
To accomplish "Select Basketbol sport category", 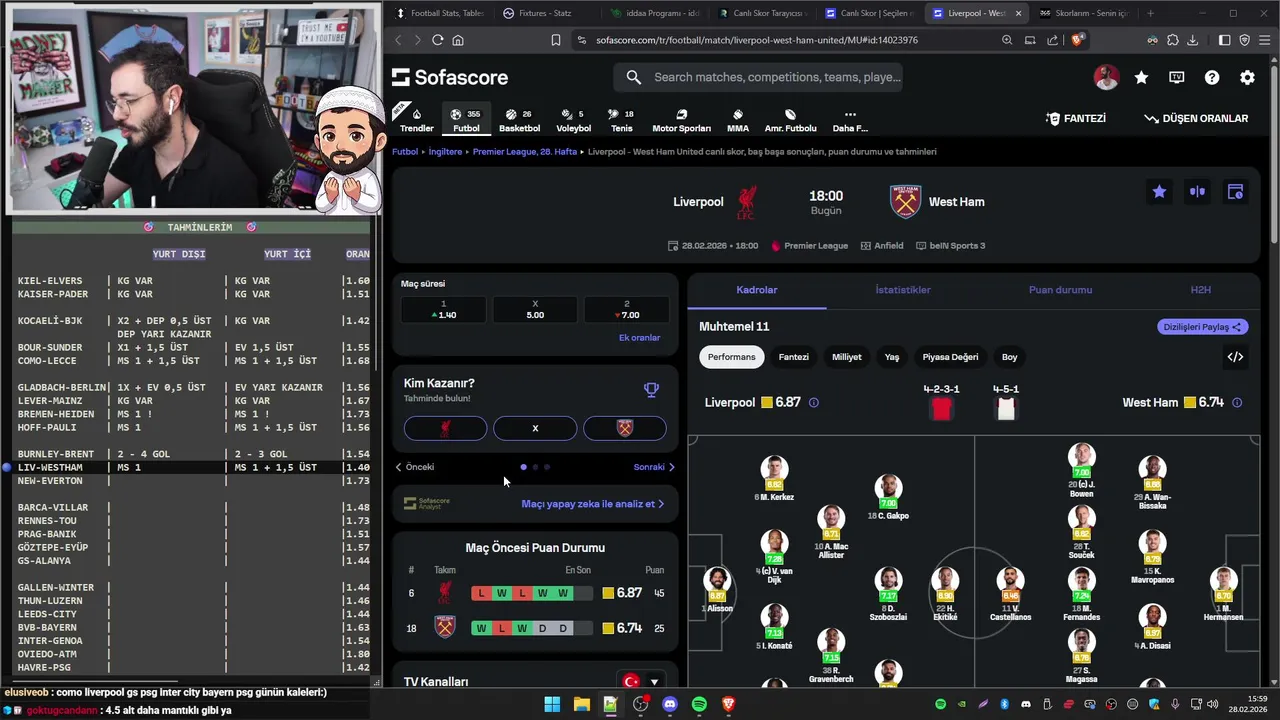I will point(519,120).
